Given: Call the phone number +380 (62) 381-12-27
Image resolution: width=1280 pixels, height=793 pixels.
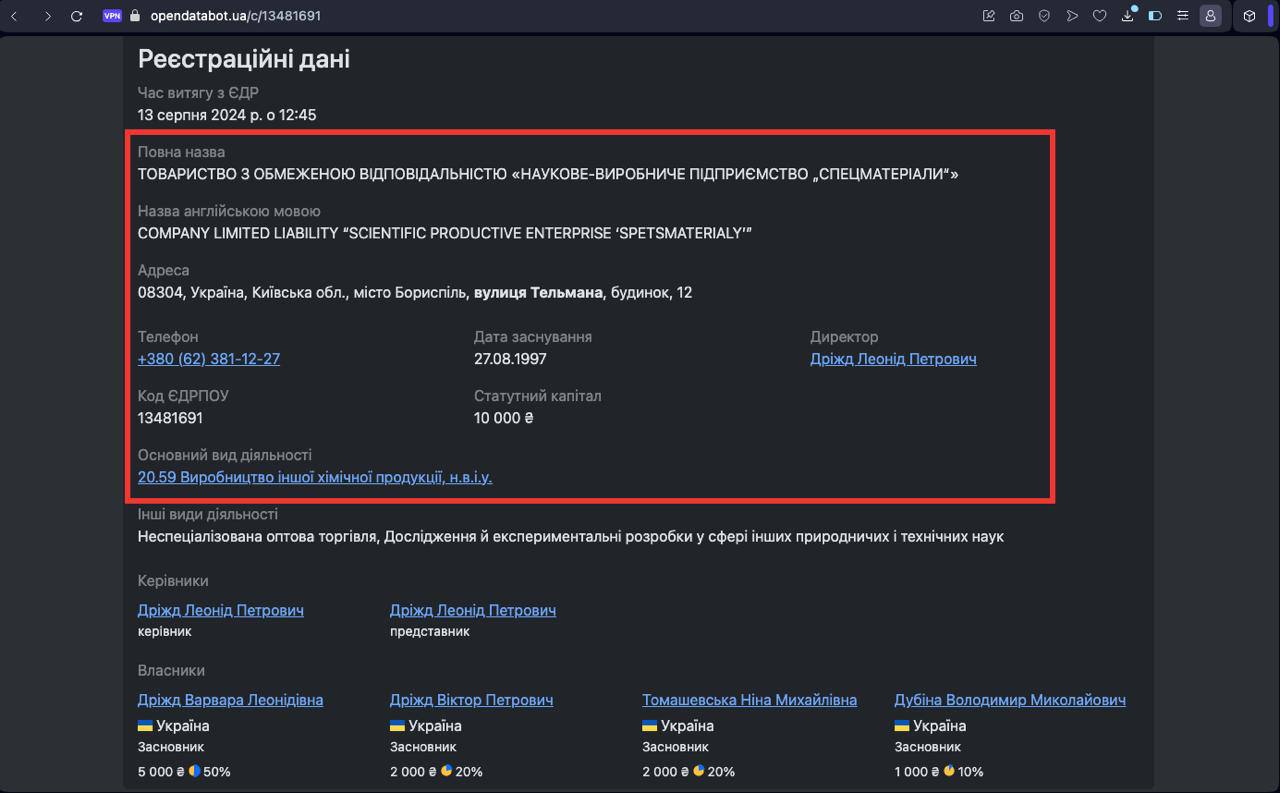Looking at the screenshot, I should point(209,359).
